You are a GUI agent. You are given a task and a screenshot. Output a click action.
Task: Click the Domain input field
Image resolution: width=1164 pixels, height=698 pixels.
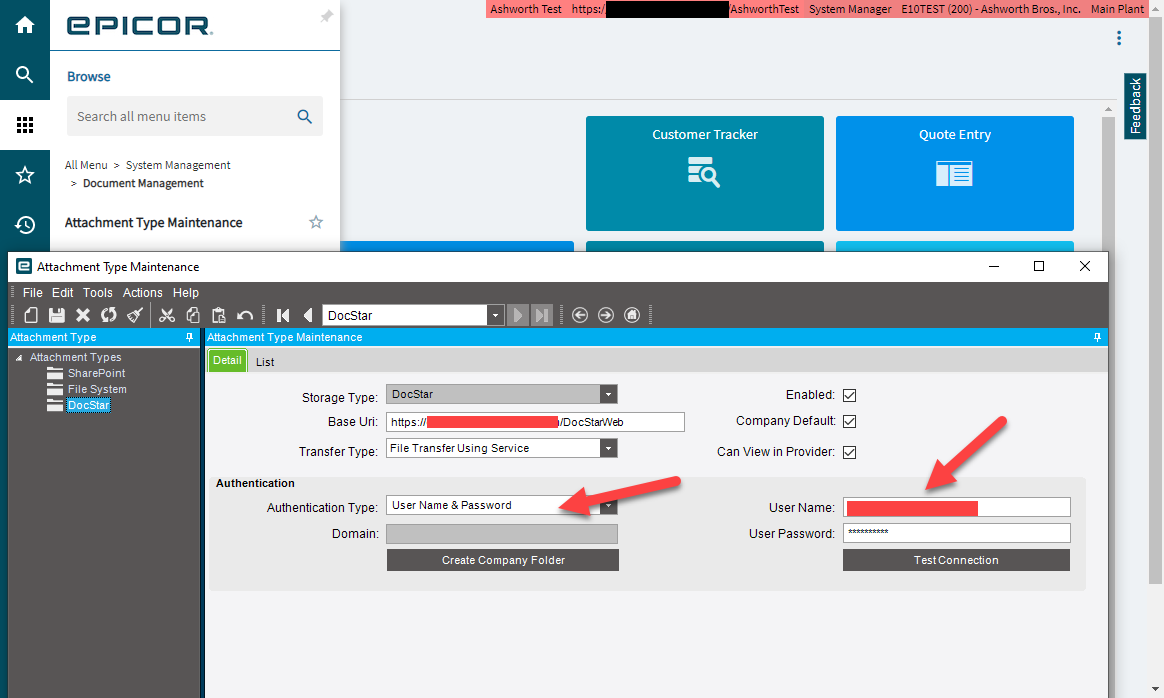coord(502,534)
